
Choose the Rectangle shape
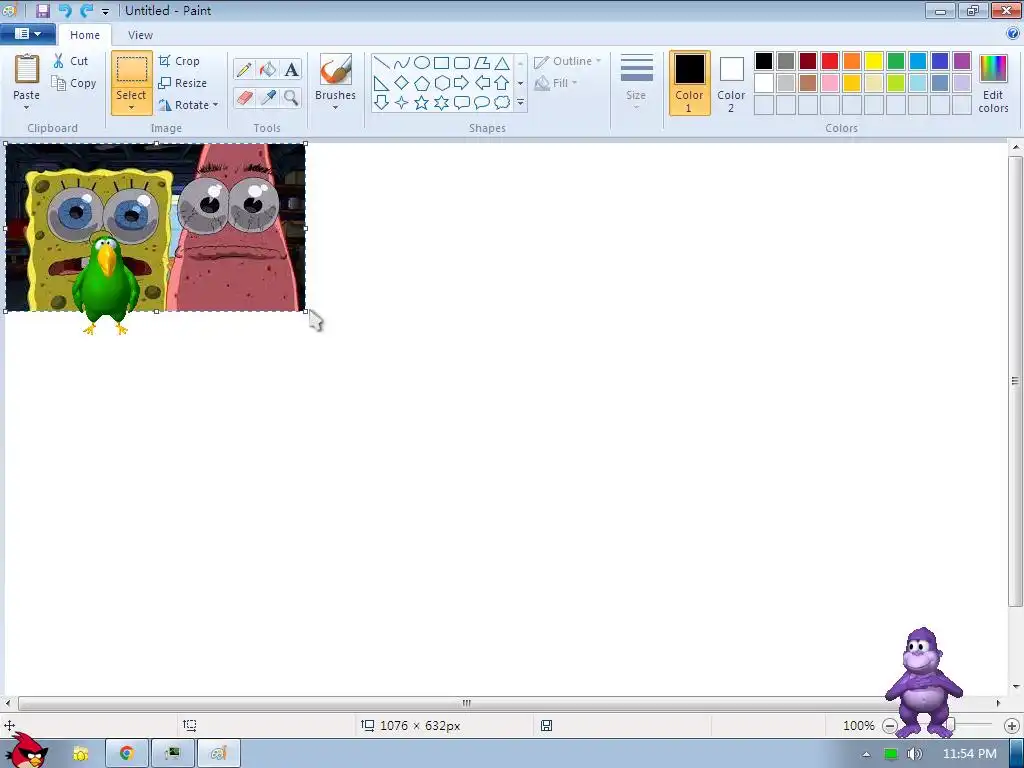442,63
